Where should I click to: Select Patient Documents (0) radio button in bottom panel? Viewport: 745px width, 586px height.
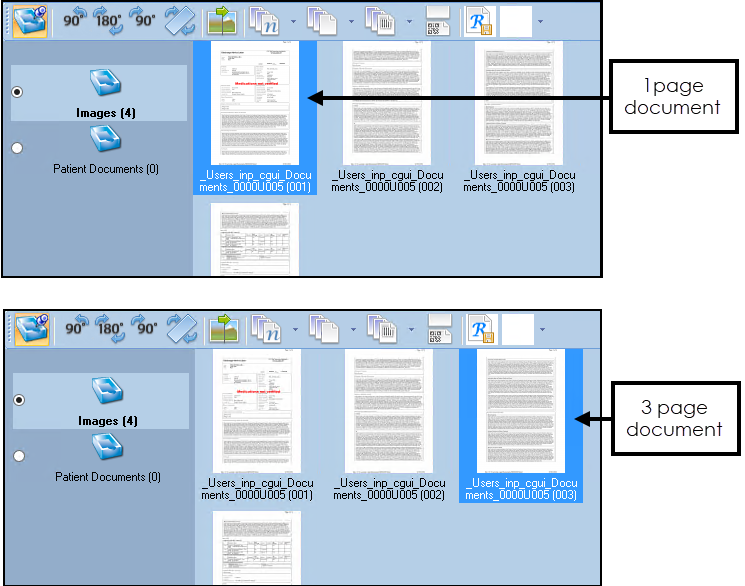(17, 456)
